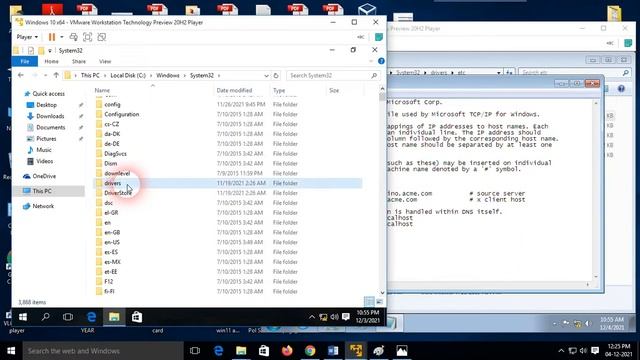Select the en-US folder
This screenshot has height=360, width=640.
coord(112,242)
